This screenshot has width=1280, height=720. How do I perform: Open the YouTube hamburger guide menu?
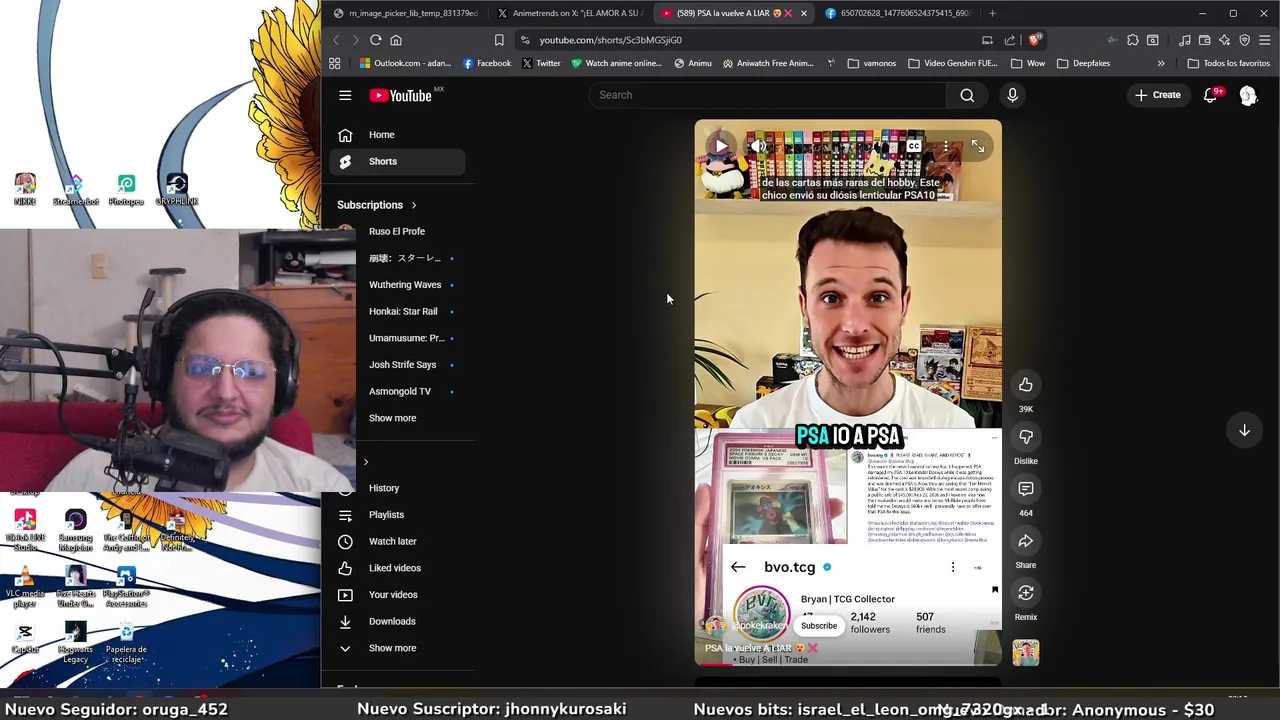point(345,95)
